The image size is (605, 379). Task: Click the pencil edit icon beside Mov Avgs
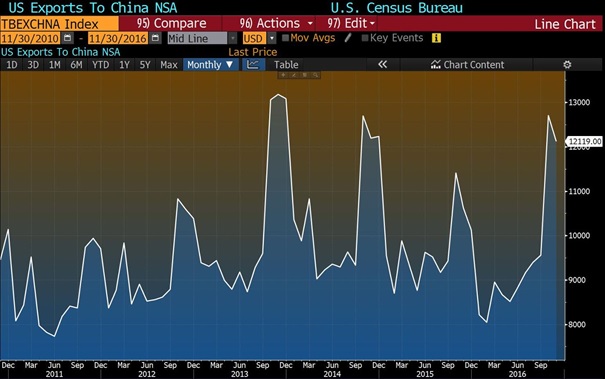pyautogui.click(x=348, y=38)
